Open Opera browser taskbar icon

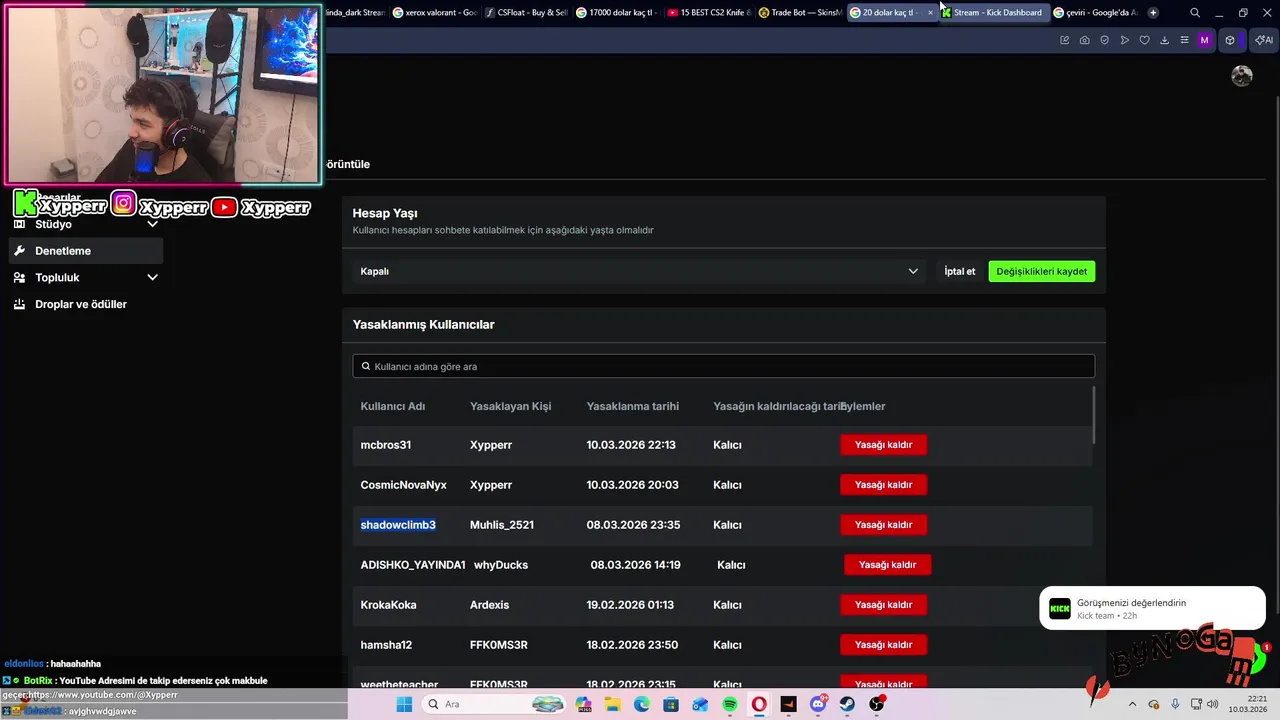pyautogui.click(x=759, y=704)
